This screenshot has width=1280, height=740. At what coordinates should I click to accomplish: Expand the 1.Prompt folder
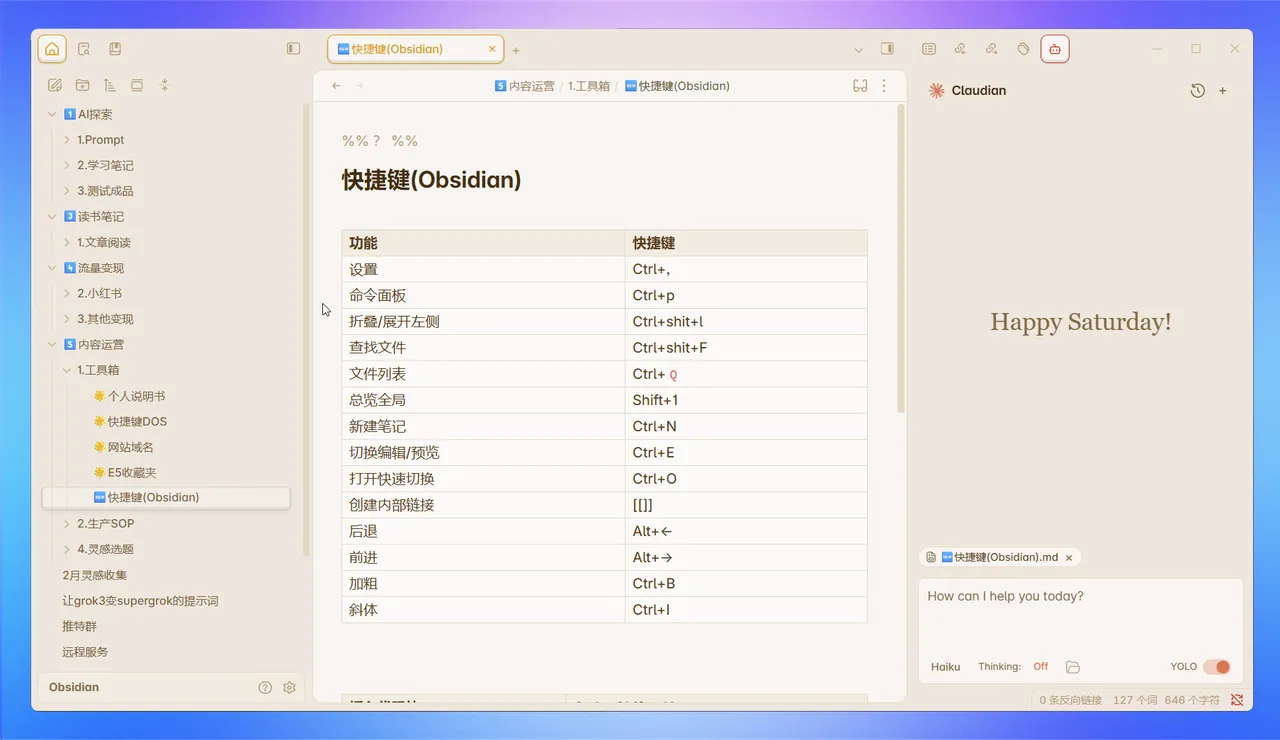[67, 140]
